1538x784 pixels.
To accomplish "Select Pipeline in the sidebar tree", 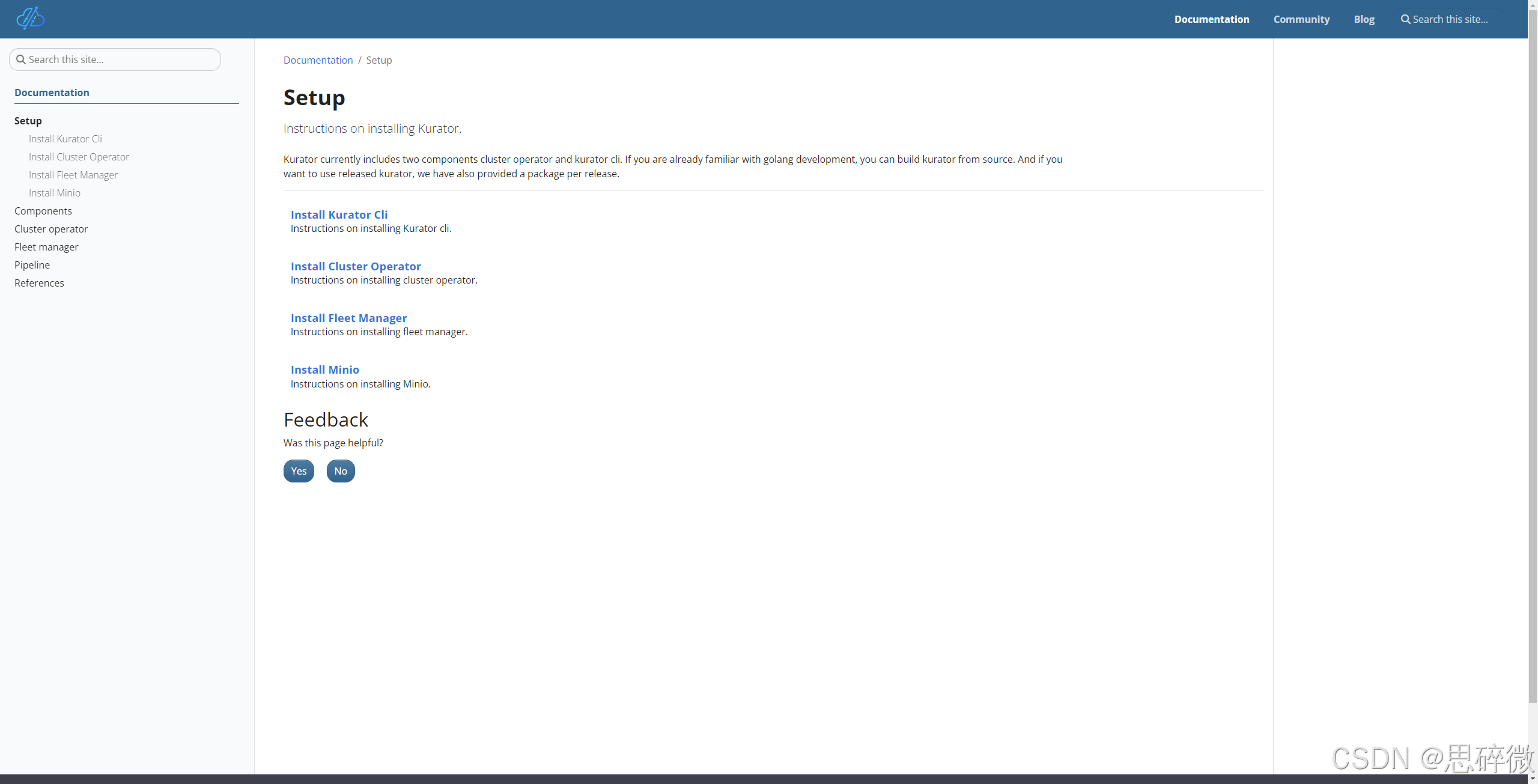I will [x=32, y=265].
